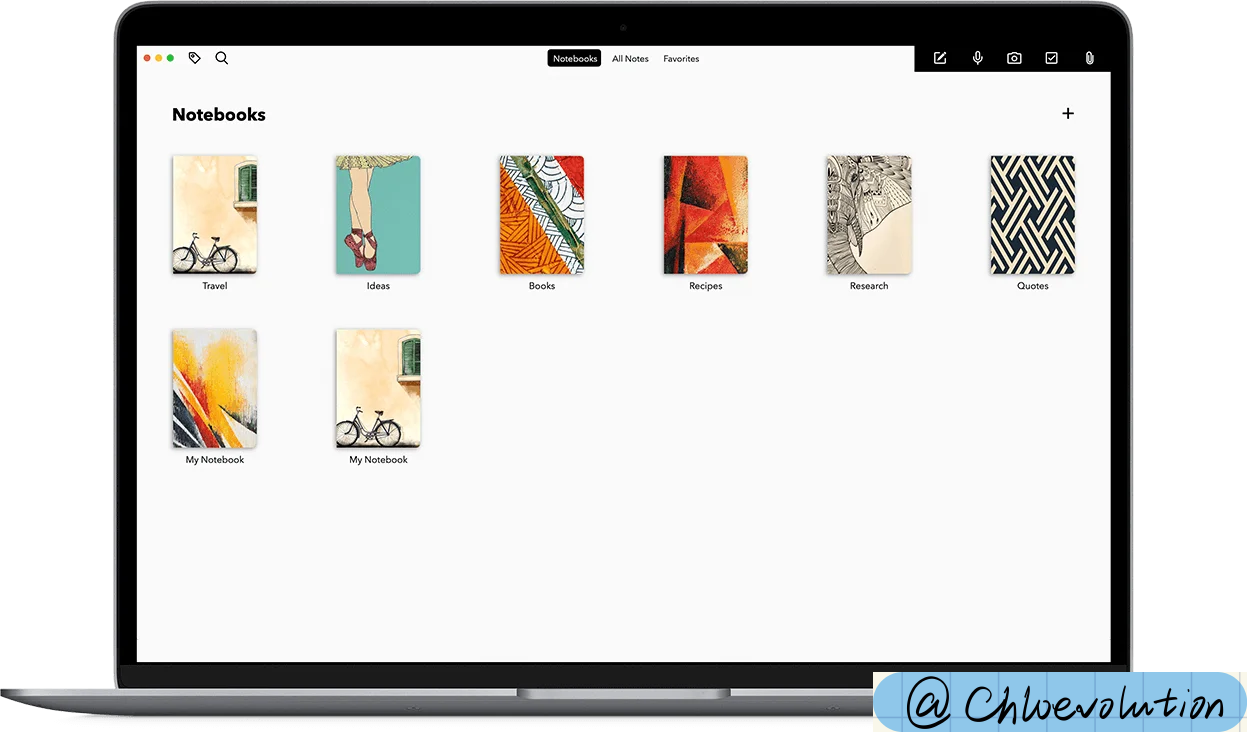
Task: Click the search magnifier icon
Action: [222, 58]
